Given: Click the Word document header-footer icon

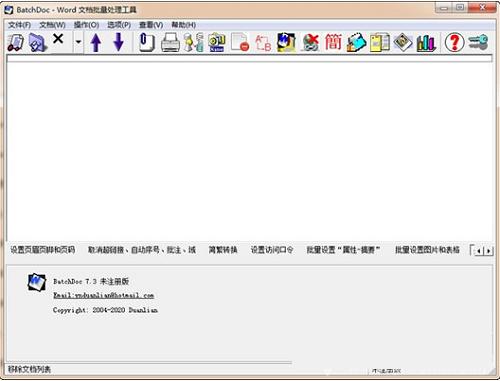Looking at the screenshot, I should [286, 42].
